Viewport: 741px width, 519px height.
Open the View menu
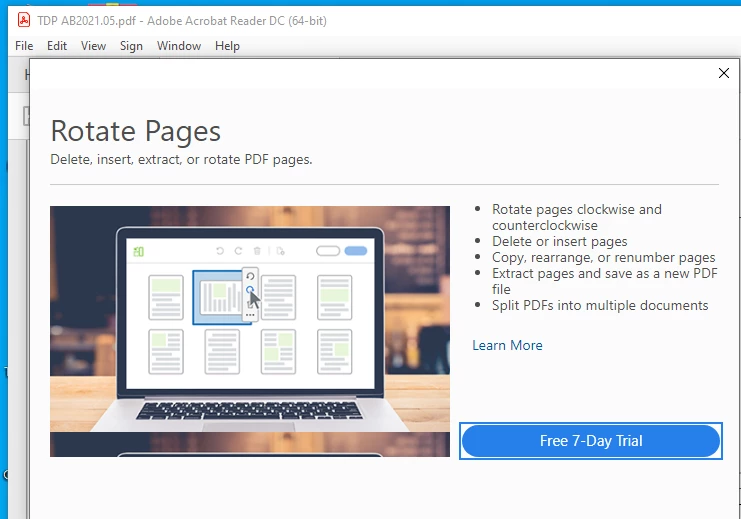[93, 46]
